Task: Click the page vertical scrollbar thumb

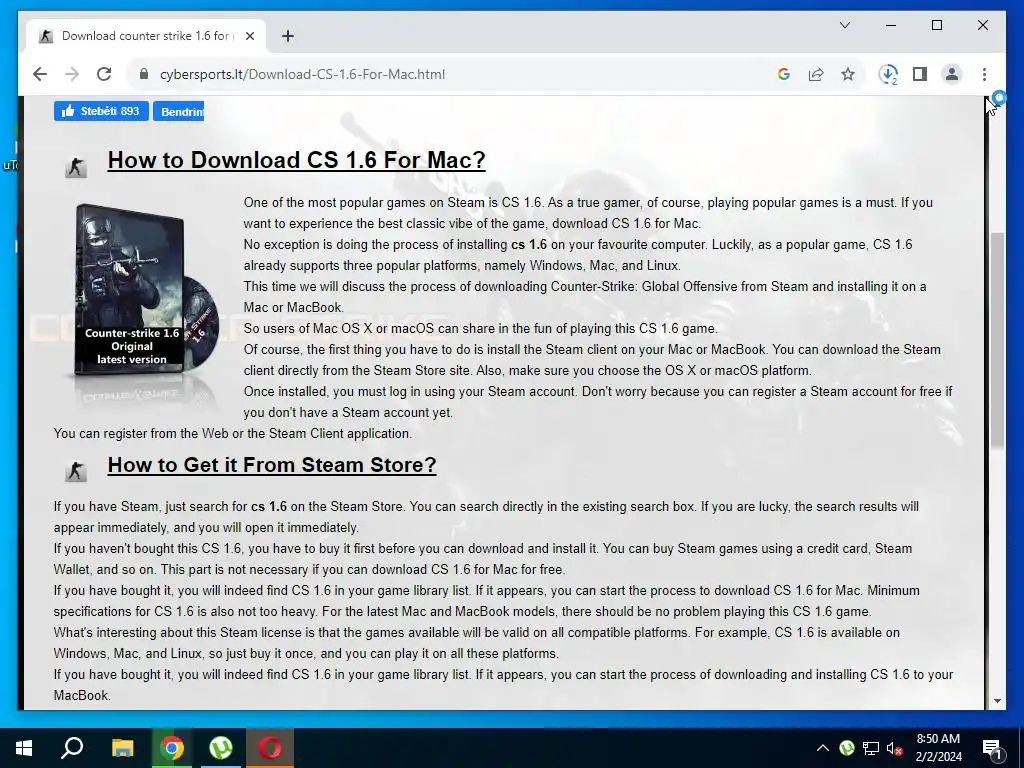Action: (x=997, y=340)
